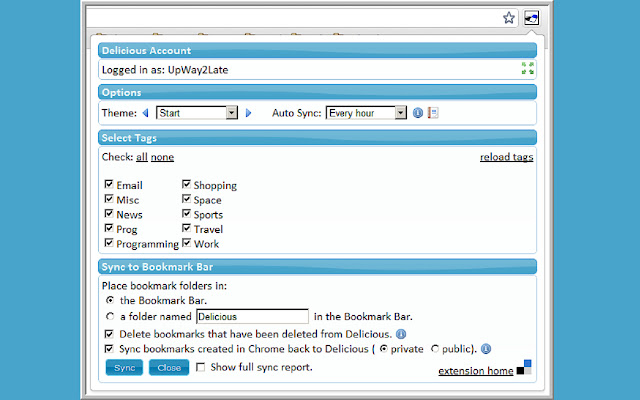
Task: Click the square logo beside extension home
Action: pyautogui.click(x=524, y=367)
